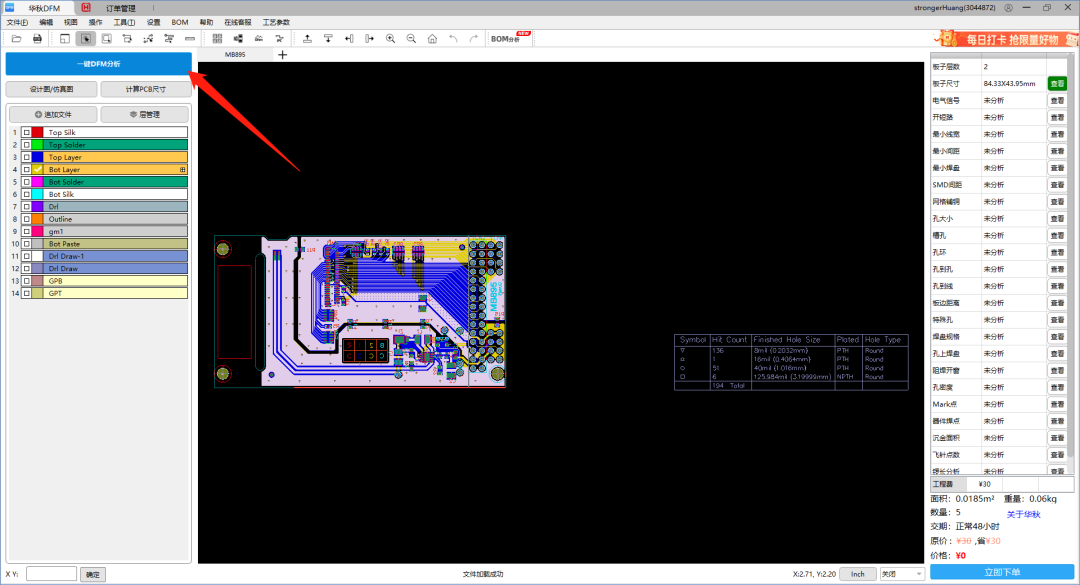Click the home view icon
Image resolution: width=1080 pixels, height=585 pixels.
(433, 39)
